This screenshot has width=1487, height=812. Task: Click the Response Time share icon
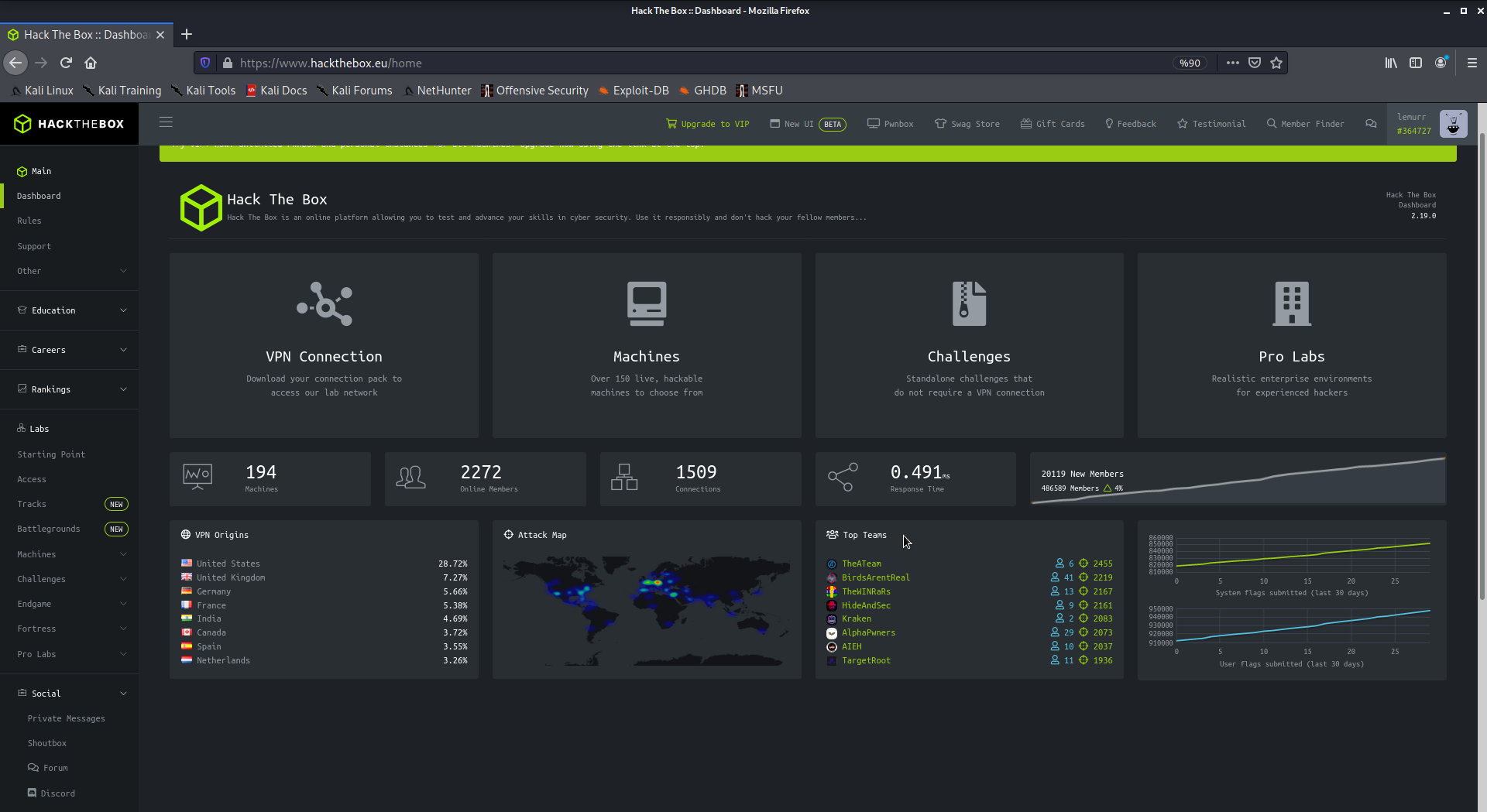[x=843, y=477]
